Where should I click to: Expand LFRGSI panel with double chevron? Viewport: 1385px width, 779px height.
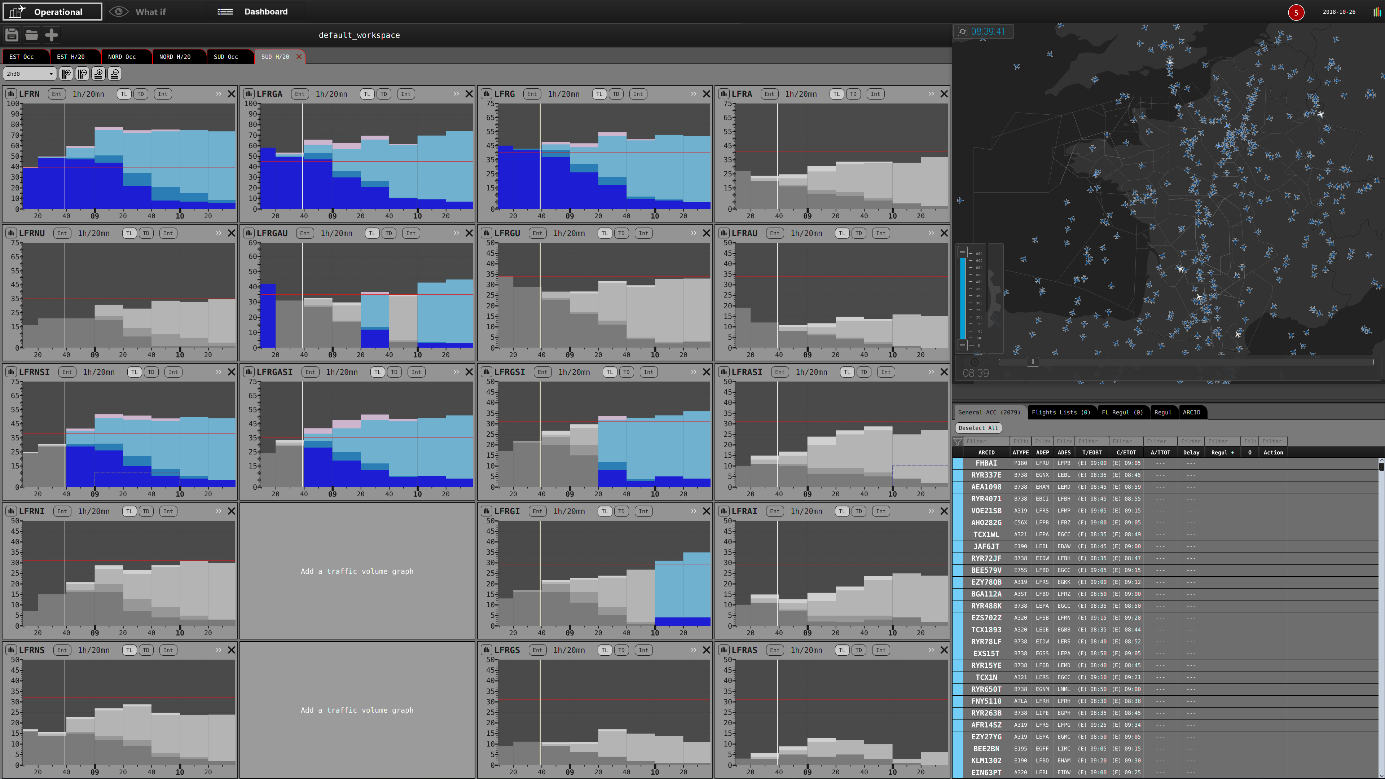[692, 372]
